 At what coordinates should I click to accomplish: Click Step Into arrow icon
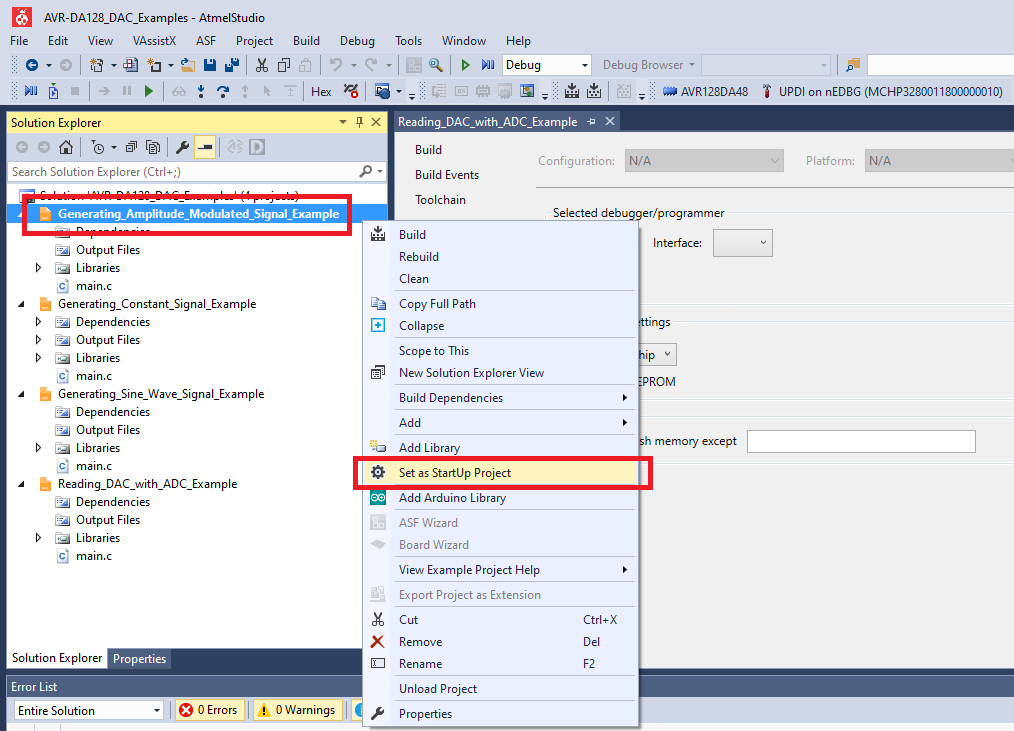(x=201, y=91)
